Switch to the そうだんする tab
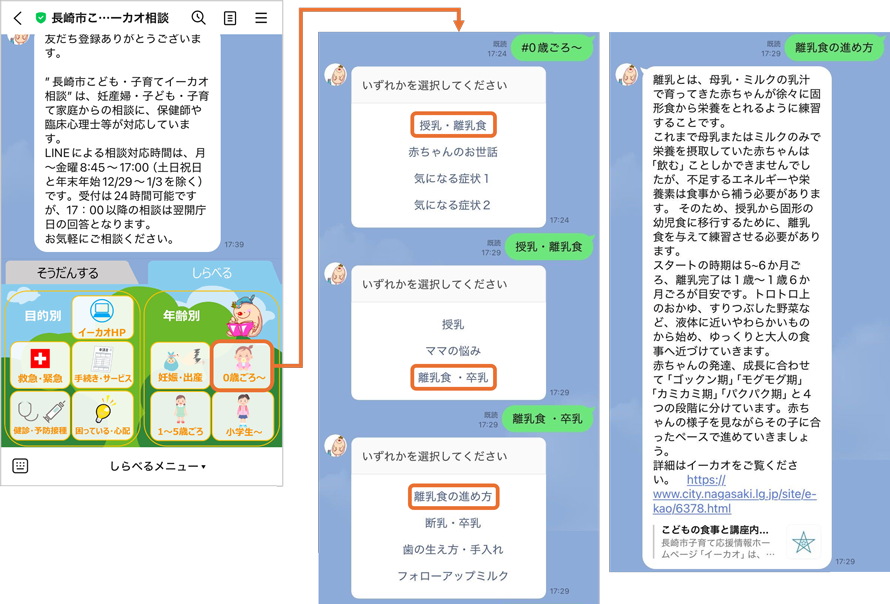 (69, 273)
